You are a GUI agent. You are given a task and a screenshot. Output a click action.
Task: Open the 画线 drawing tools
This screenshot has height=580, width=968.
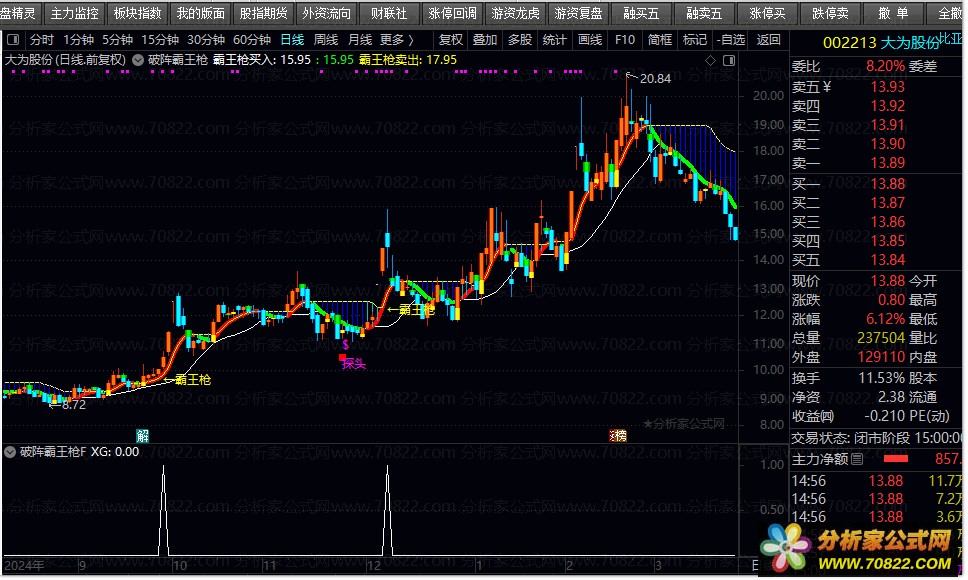pyautogui.click(x=590, y=40)
